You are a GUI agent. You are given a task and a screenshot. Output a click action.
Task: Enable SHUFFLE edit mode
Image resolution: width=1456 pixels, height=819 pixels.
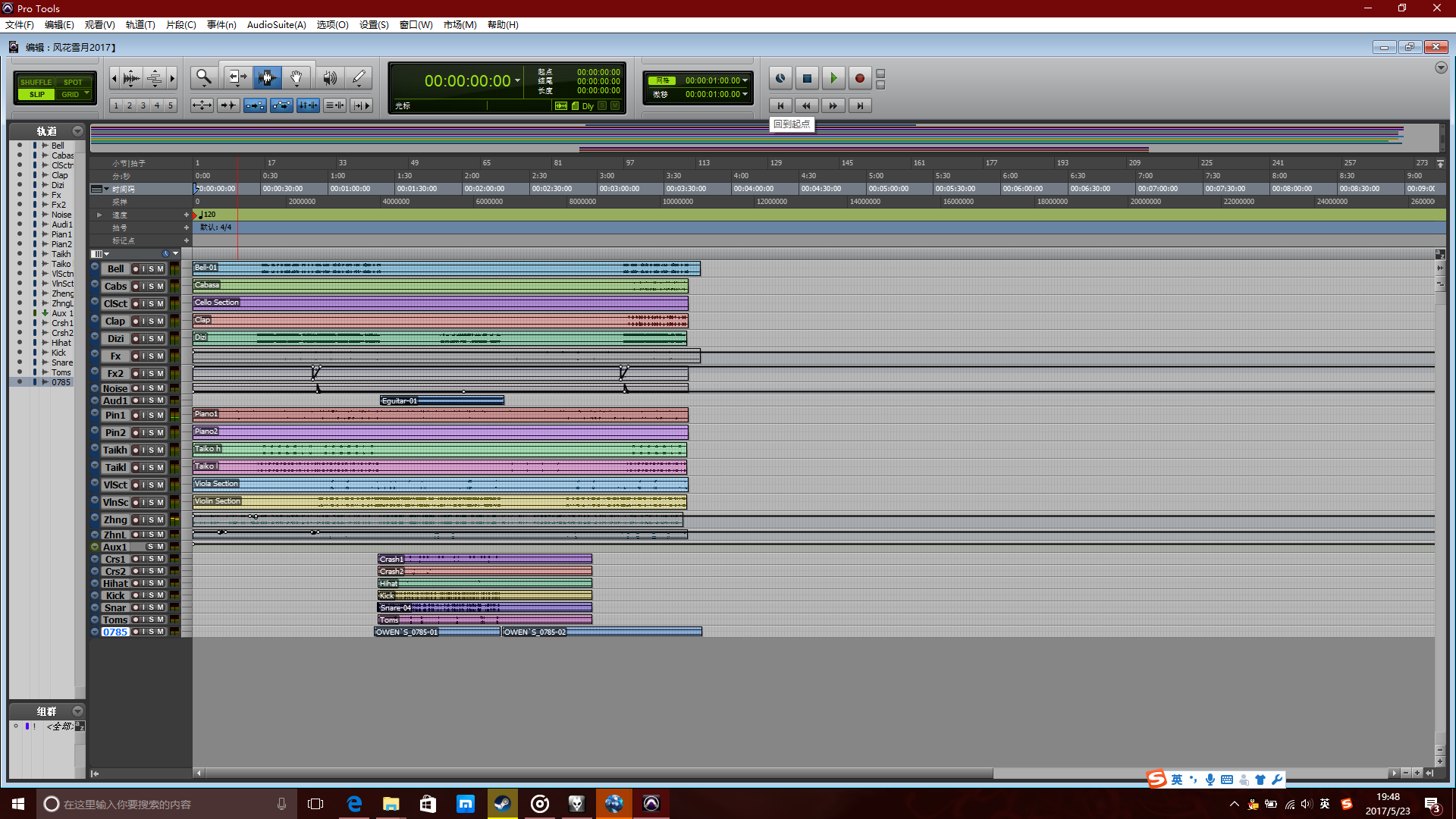click(x=36, y=82)
